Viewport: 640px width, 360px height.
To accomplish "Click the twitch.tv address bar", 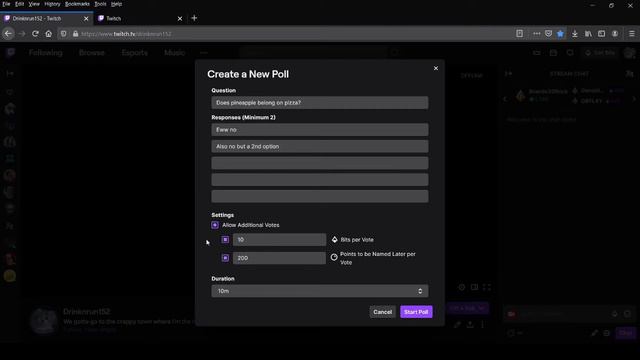I will [286, 34].
